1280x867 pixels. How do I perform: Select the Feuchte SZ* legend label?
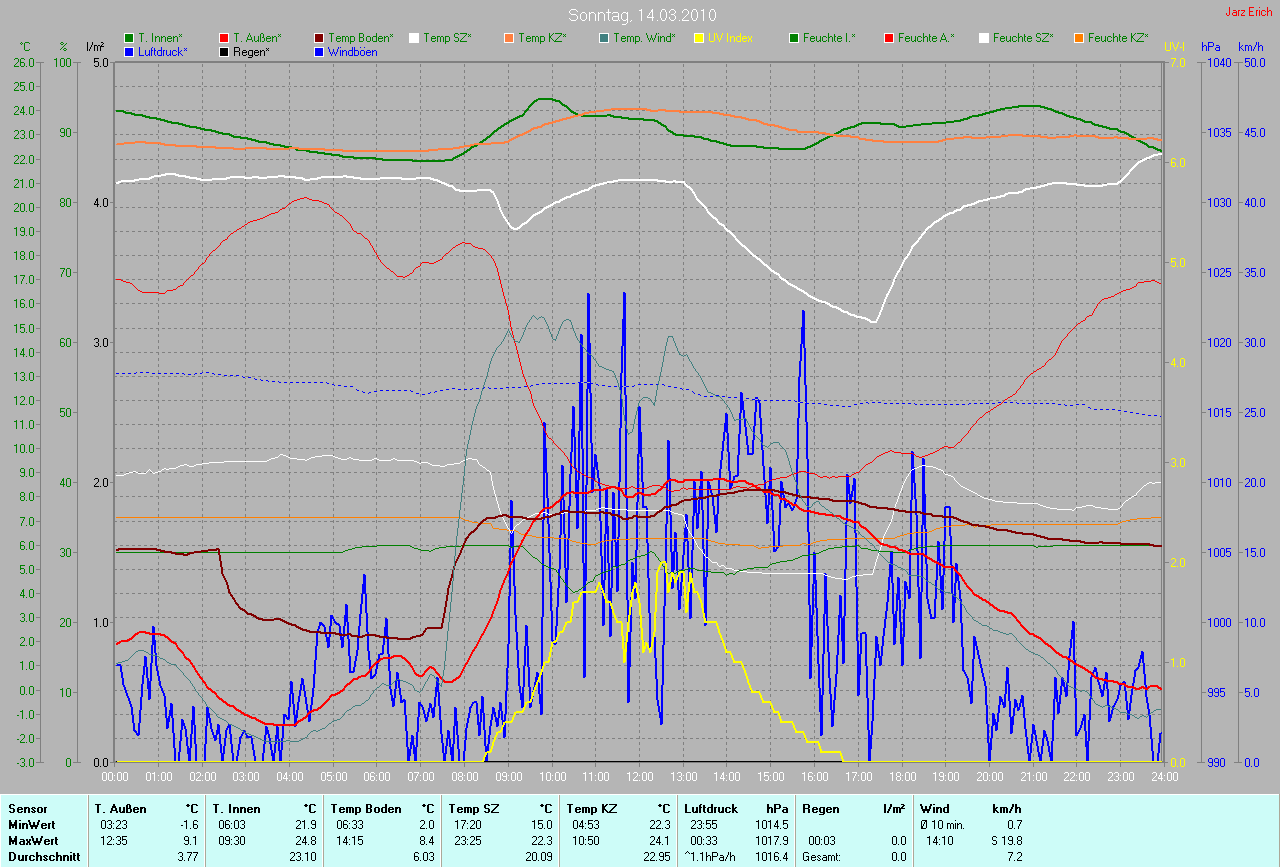pos(1024,38)
